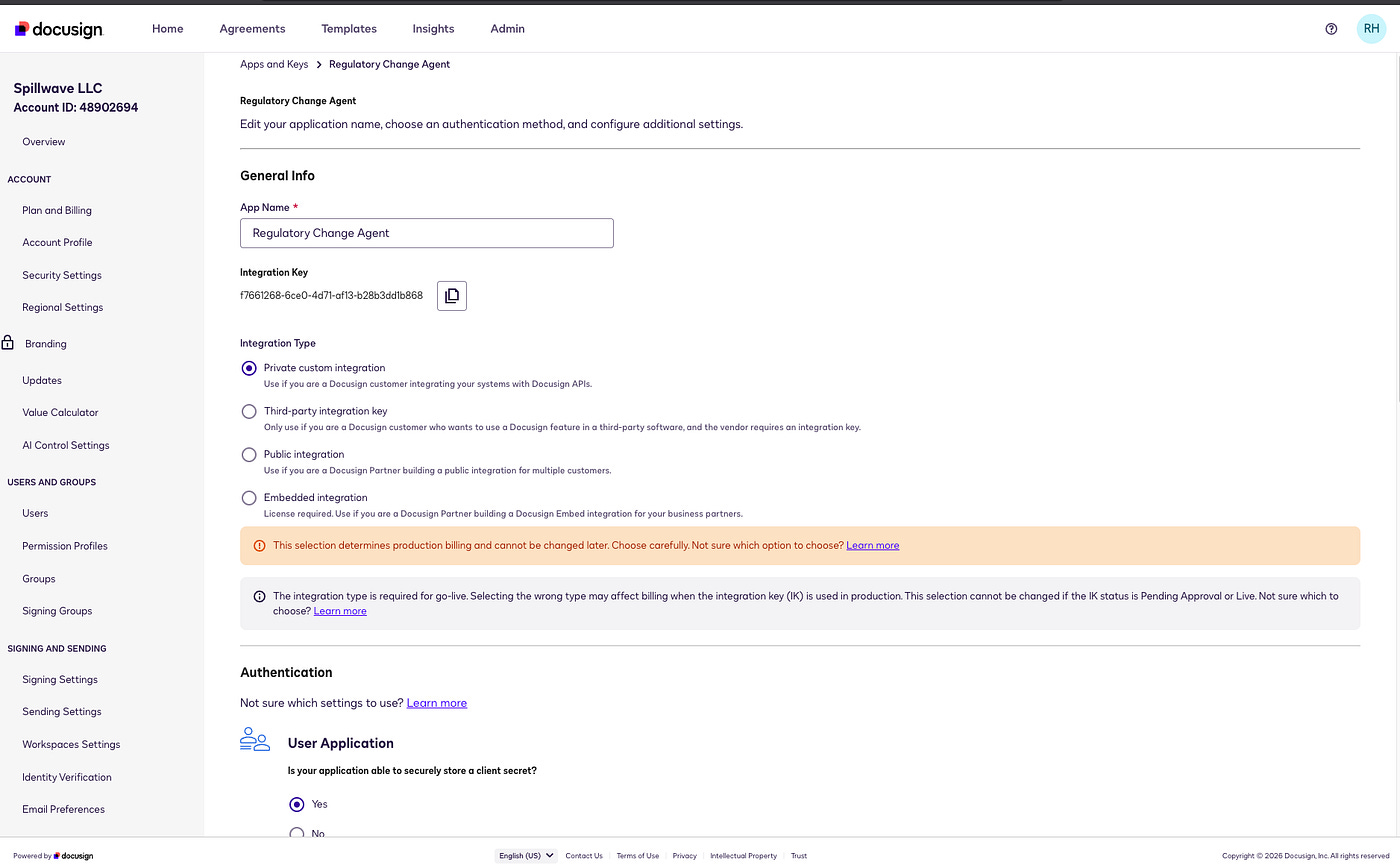
Task: Click Account ID: 48902694 text
Action: pyautogui.click(x=76, y=107)
